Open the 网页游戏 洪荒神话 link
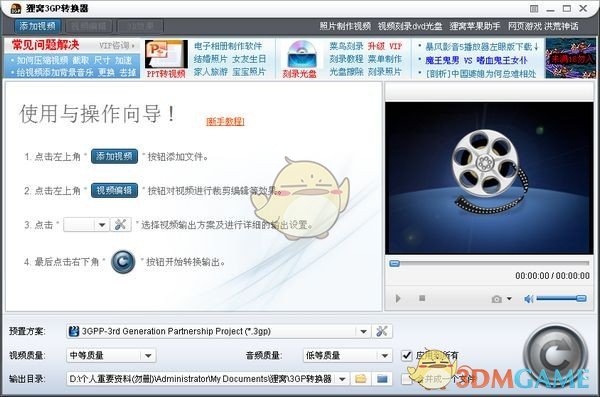The image size is (600, 397). [x=543, y=26]
